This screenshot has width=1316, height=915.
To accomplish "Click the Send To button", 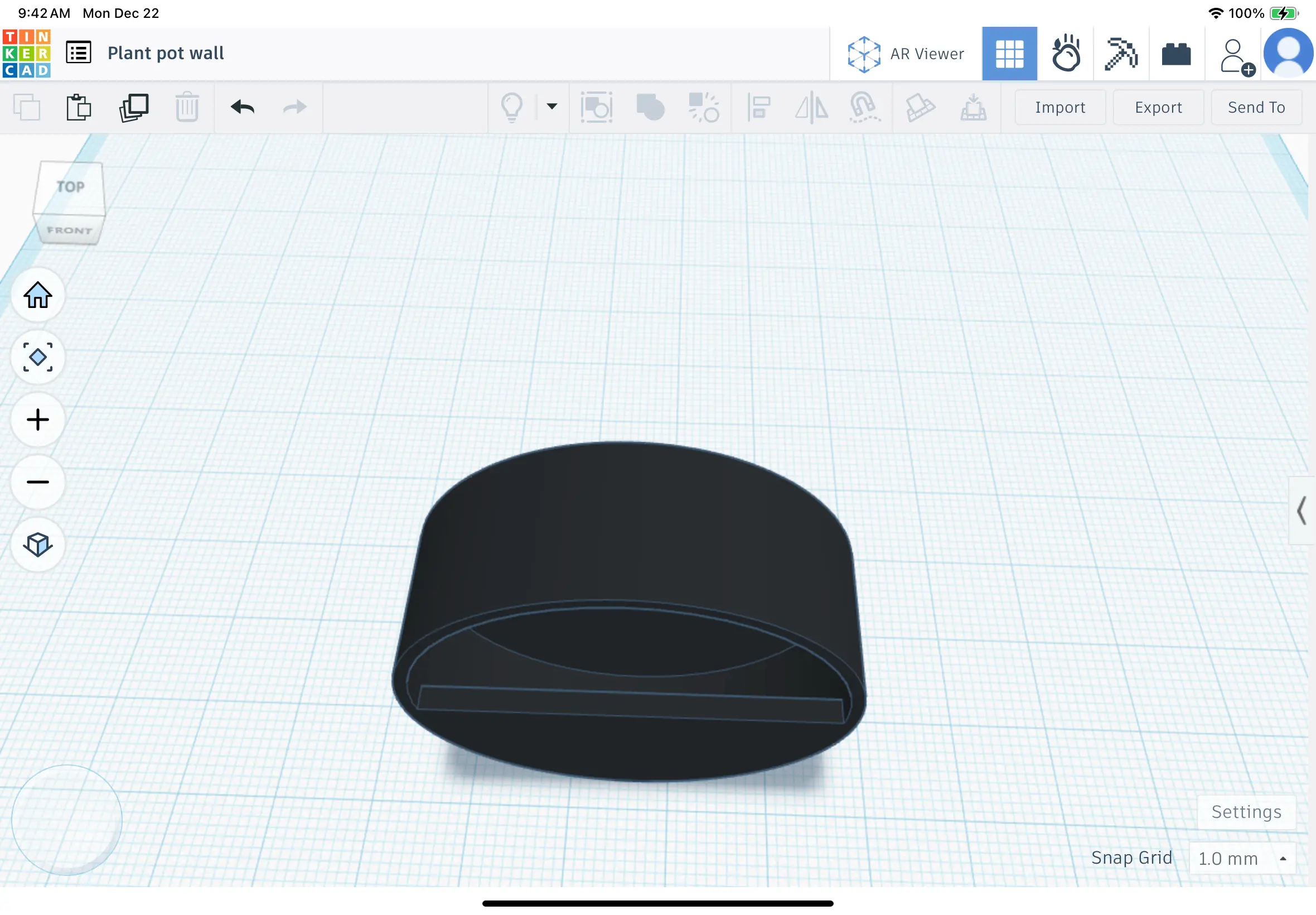I will tap(1256, 107).
